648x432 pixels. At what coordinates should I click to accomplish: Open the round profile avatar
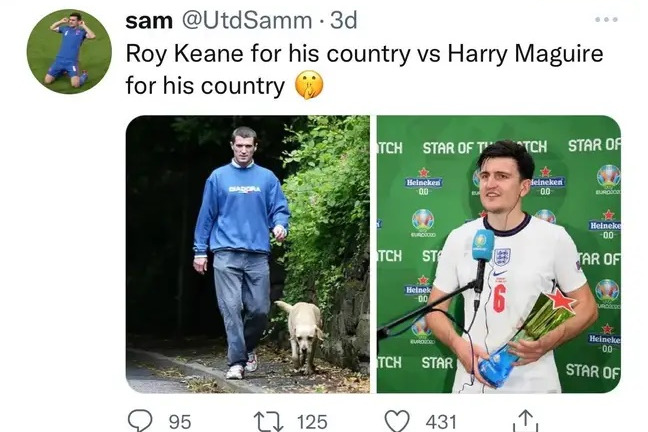pos(69,51)
